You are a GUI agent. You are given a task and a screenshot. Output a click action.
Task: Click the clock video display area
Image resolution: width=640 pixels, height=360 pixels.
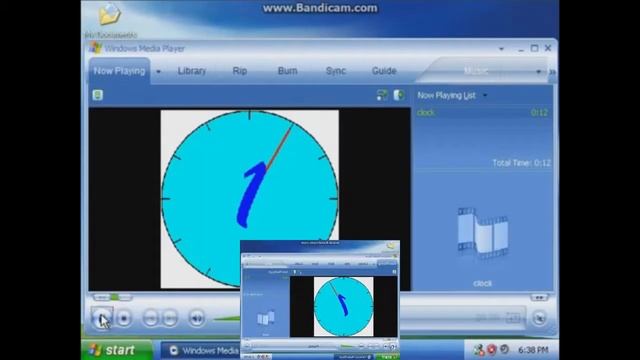point(249,199)
